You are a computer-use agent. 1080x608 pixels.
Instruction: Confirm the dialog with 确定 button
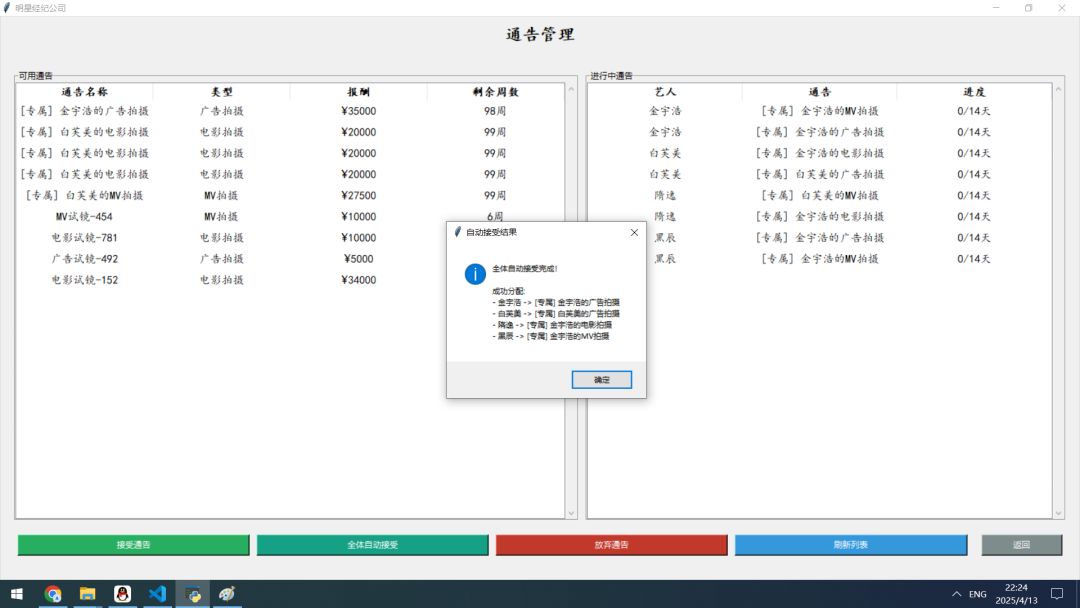pyautogui.click(x=601, y=379)
